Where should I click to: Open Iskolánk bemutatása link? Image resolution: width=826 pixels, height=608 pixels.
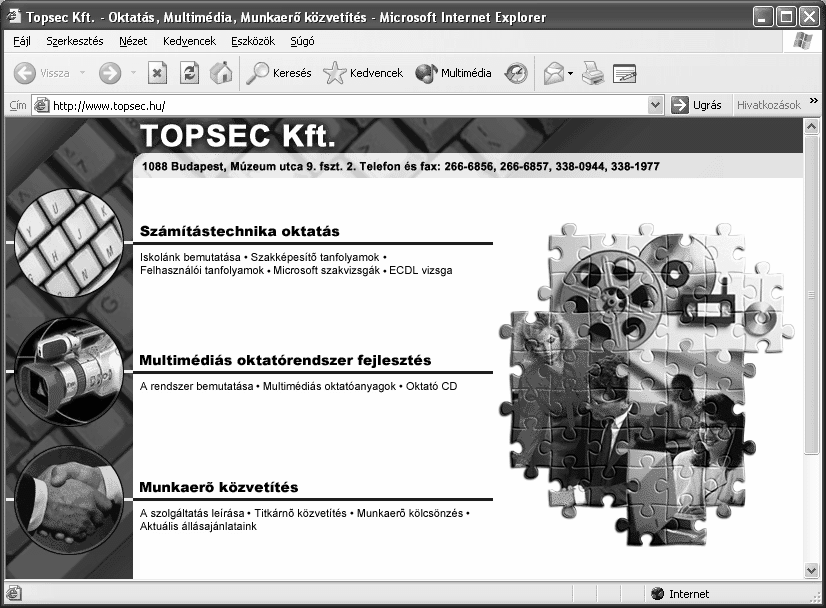coord(190,258)
